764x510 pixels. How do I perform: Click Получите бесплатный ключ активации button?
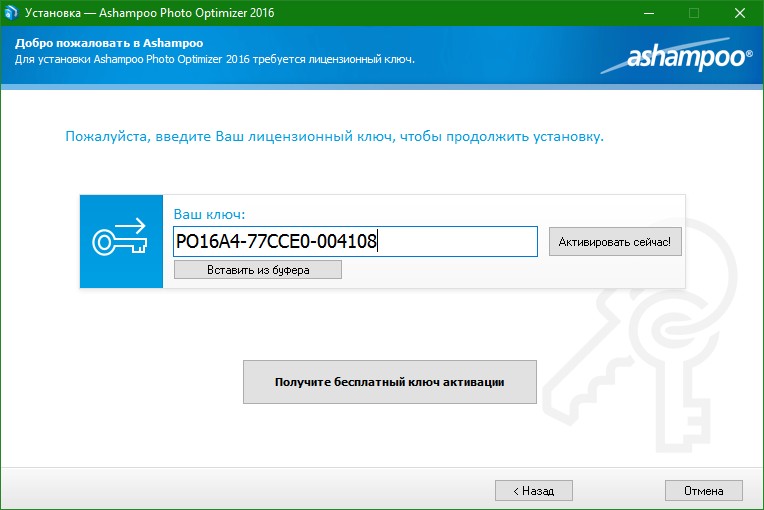(x=390, y=382)
